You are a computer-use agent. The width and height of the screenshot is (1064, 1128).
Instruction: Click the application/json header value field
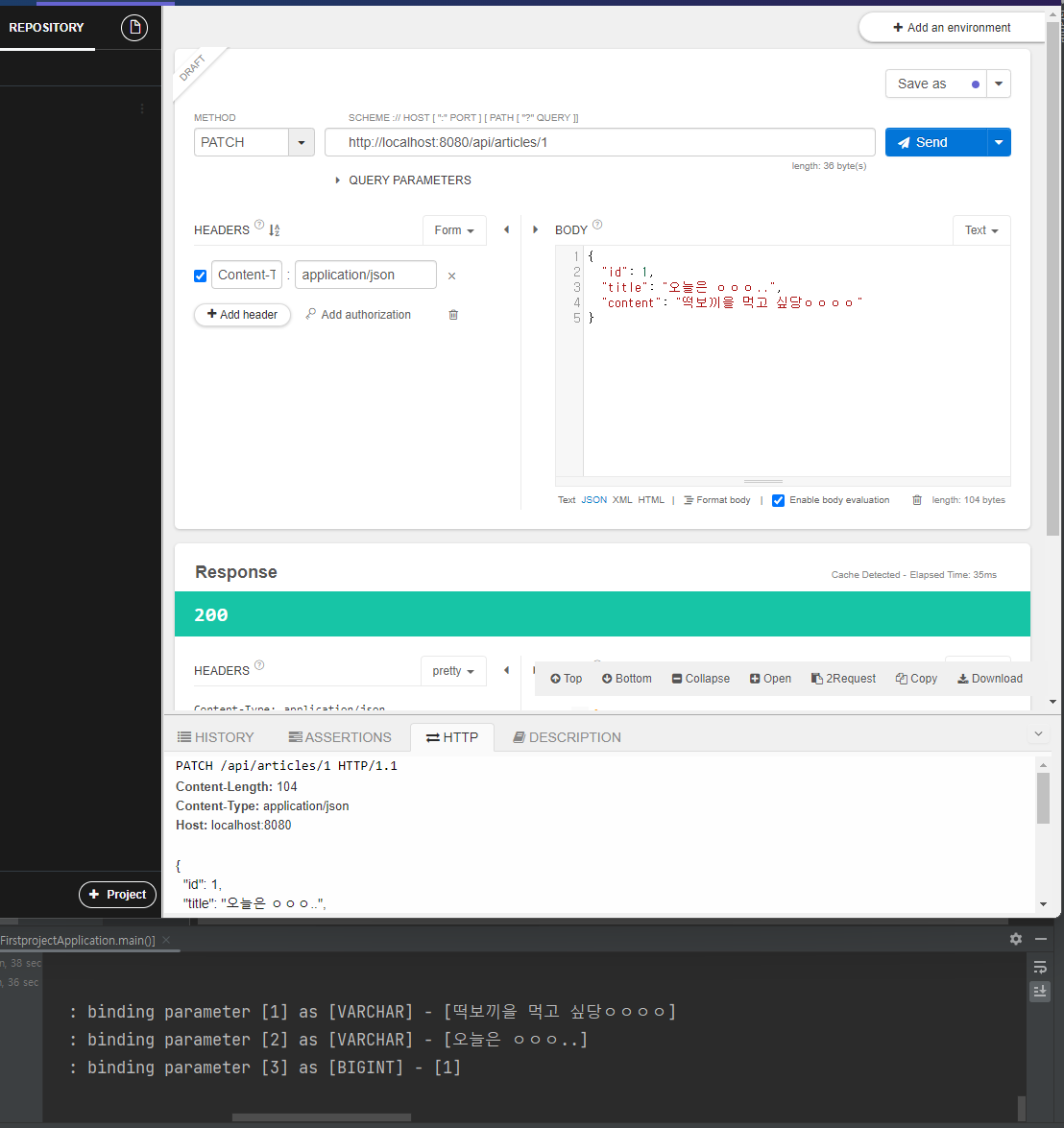[x=366, y=275]
